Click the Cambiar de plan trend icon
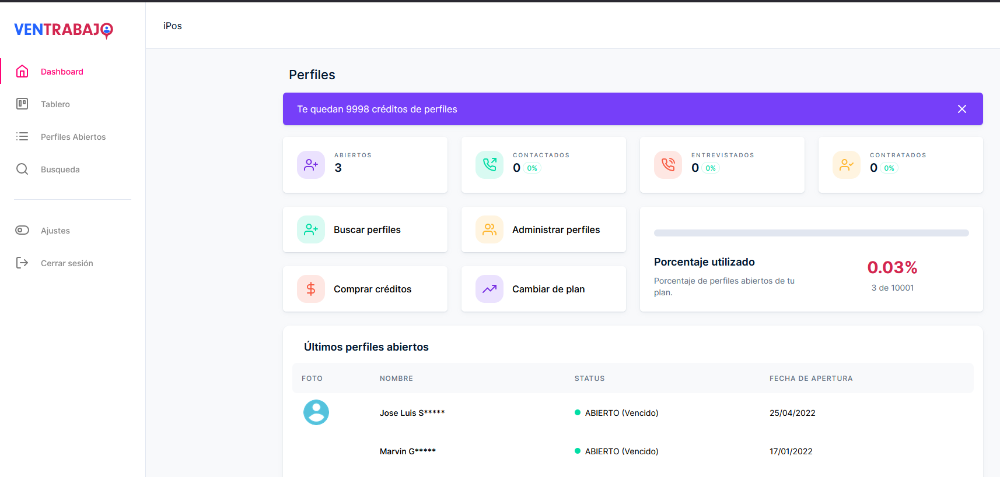Viewport: 1000px width, 477px height. (x=489, y=289)
